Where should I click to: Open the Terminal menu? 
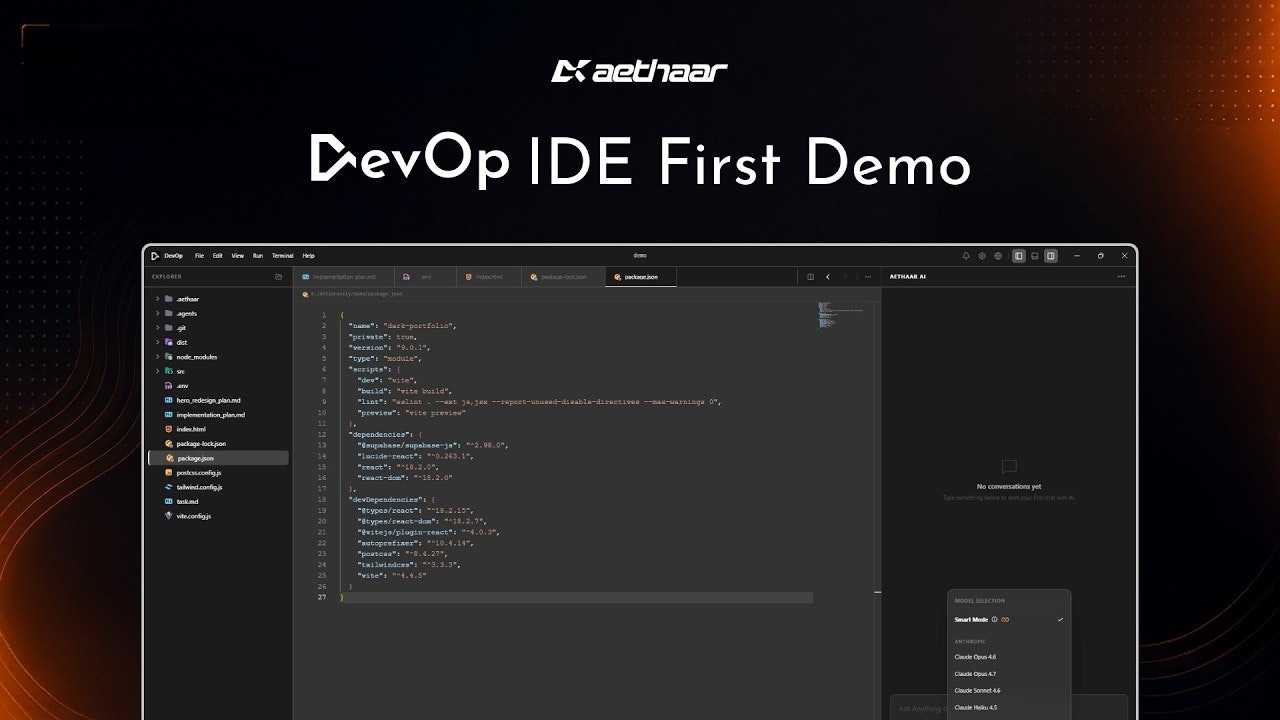click(x=283, y=256)
